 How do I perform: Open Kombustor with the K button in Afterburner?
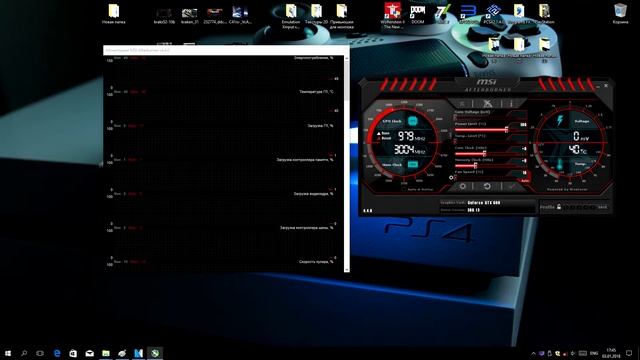[x=462, y=103]
